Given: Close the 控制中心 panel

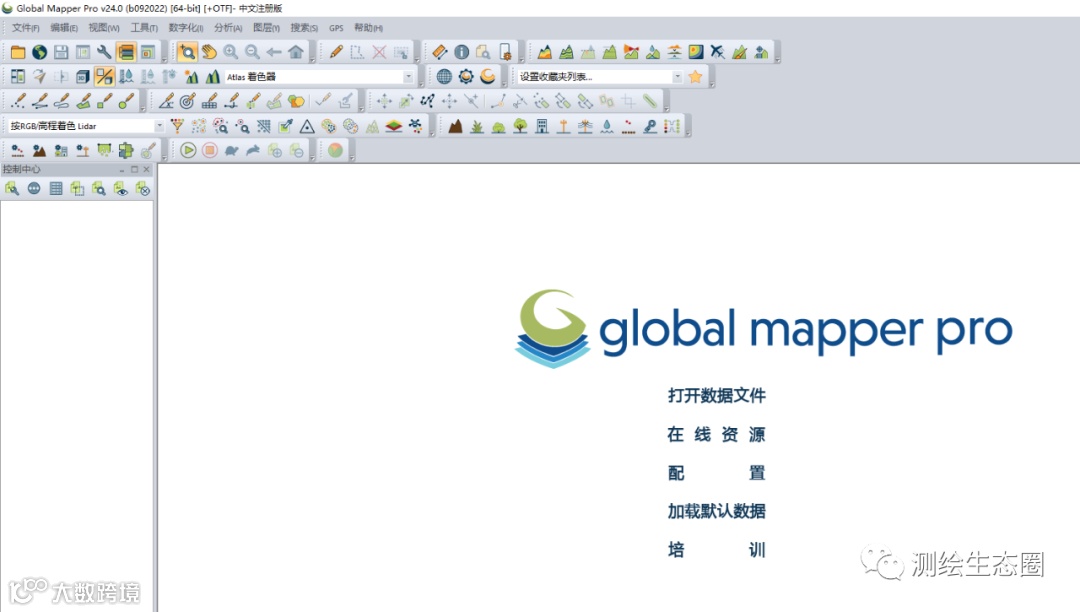Looking at the screenshot, I should 147,169.
